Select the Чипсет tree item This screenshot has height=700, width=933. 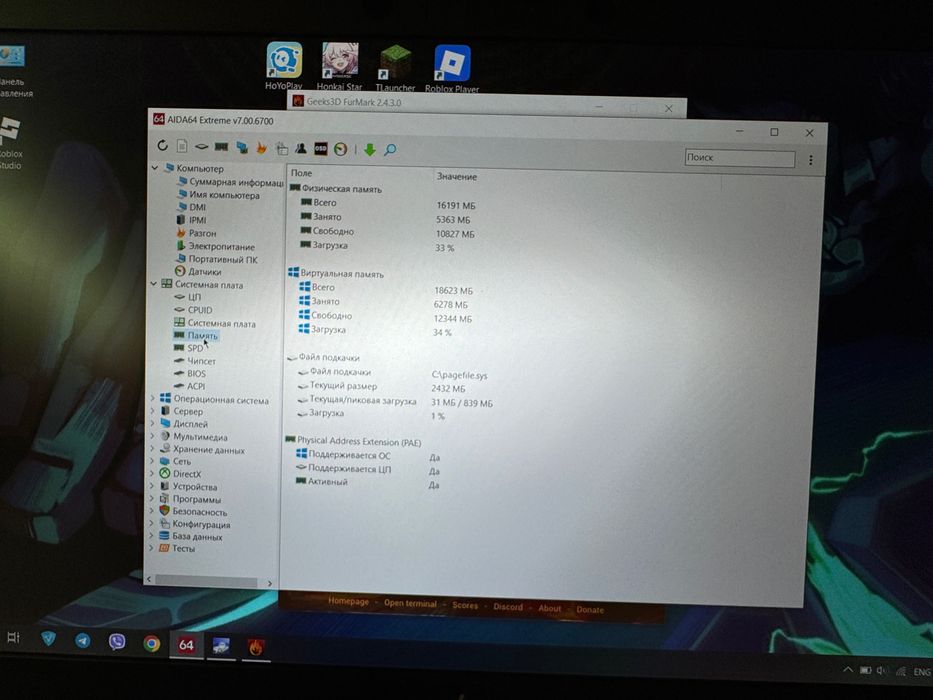(195, 361)
